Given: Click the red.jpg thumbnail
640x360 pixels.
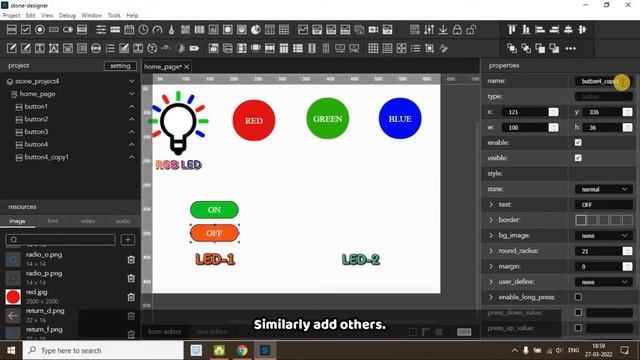Looking at the screenshot, I should click(13, 297).
